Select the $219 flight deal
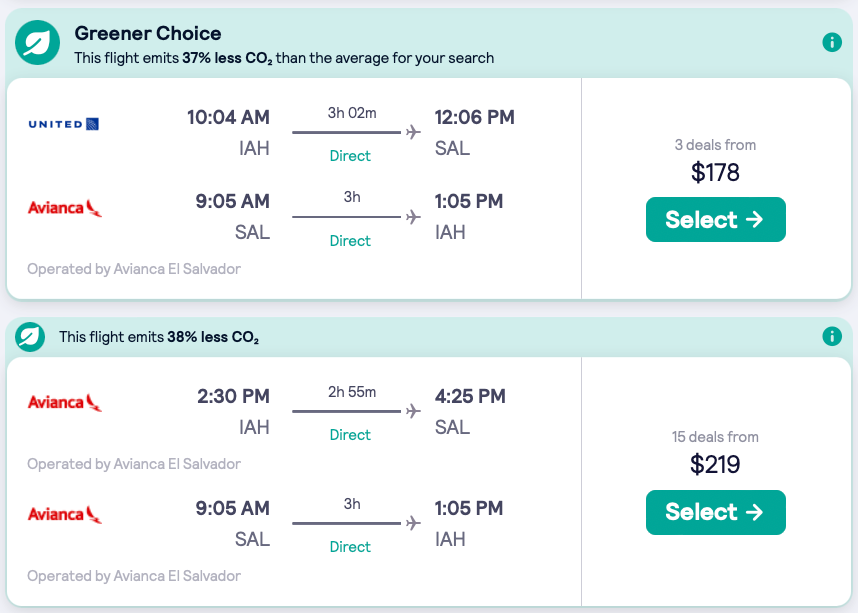Image resolution: width=858 pixels, height=613 pixels. (x=715, y=512)
